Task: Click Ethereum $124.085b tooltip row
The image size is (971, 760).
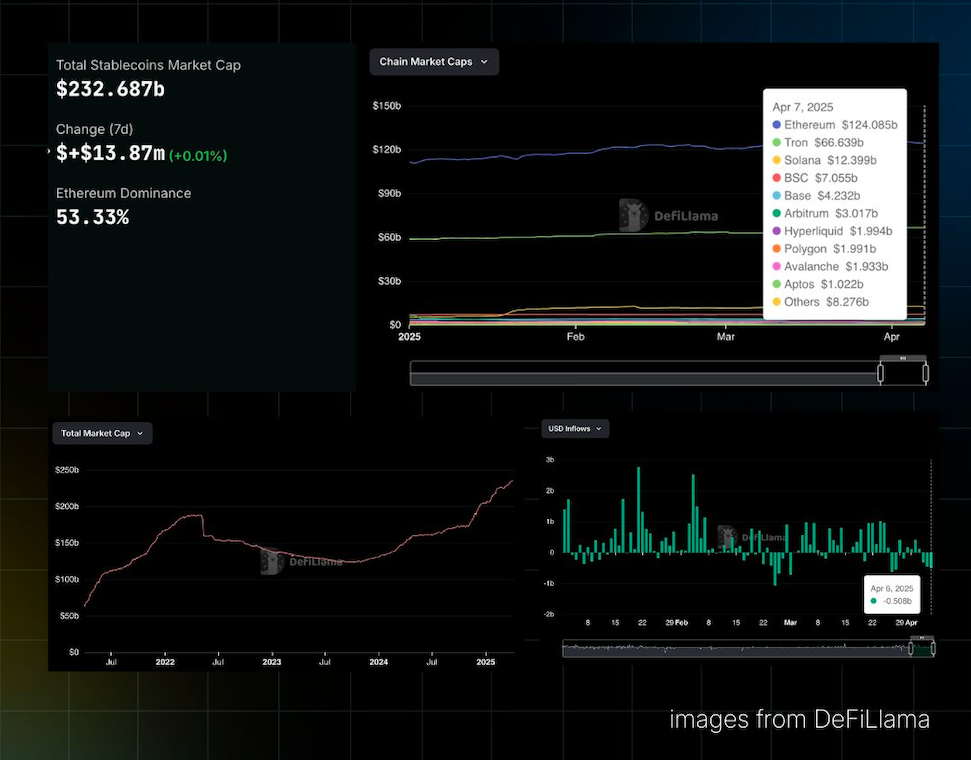Action: click(835, 125)
